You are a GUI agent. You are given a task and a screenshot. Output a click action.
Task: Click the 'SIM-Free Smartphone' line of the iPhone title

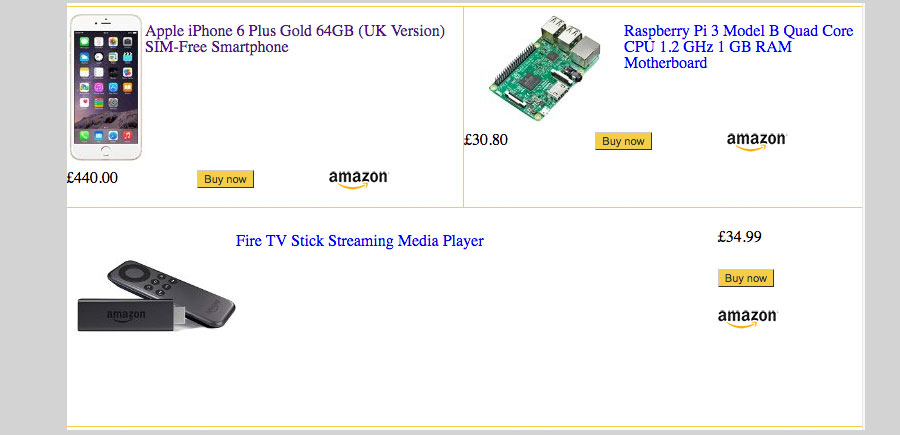click(x=216, y=47)
